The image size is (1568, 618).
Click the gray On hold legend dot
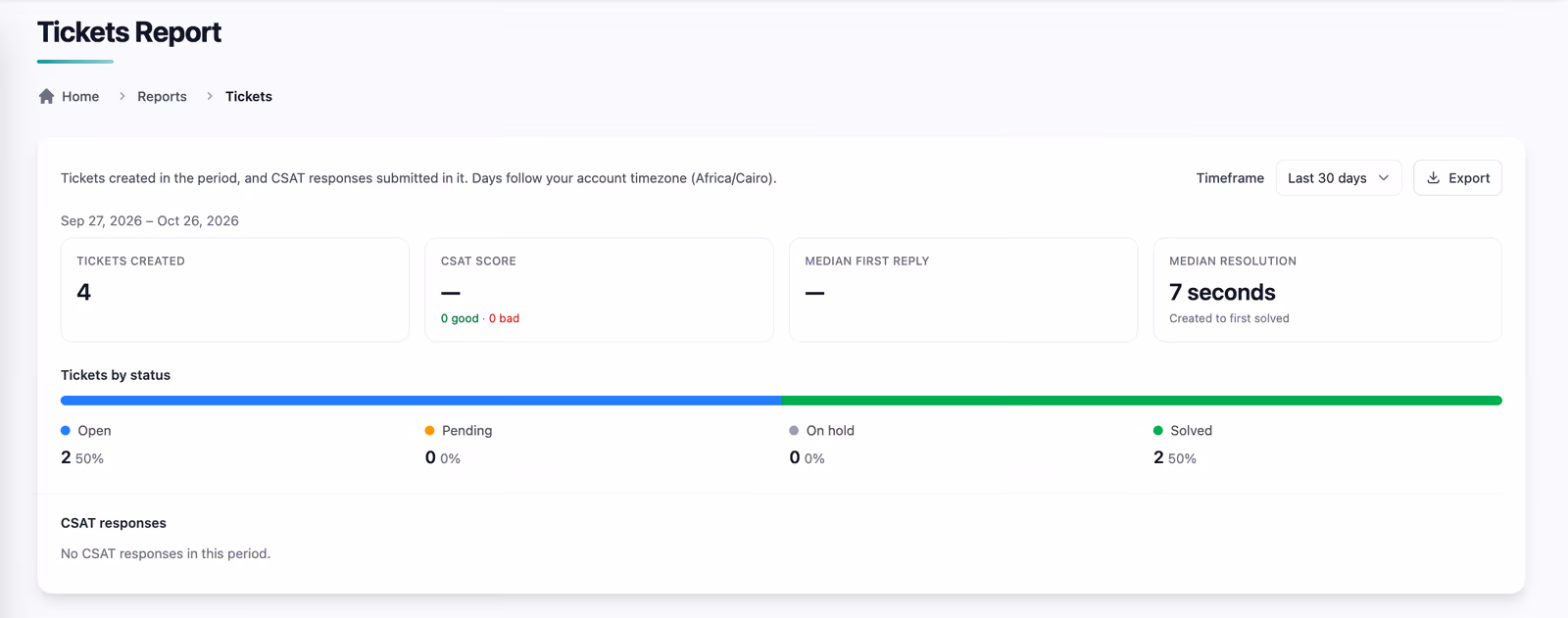point(794,430)
